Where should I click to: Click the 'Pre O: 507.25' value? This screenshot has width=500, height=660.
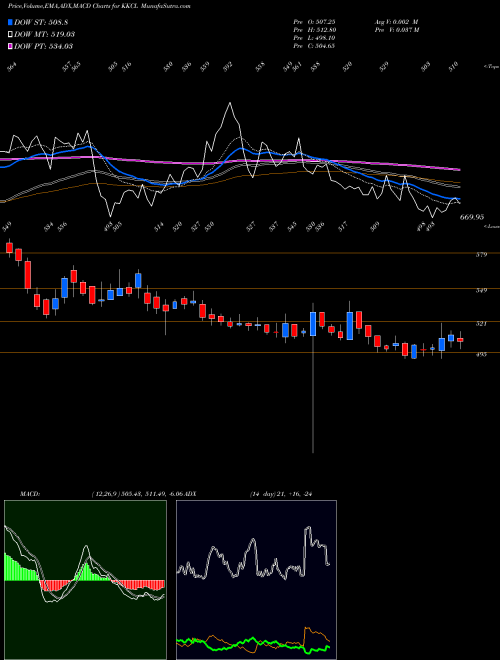pyautogui.click(x=314, y=21)
